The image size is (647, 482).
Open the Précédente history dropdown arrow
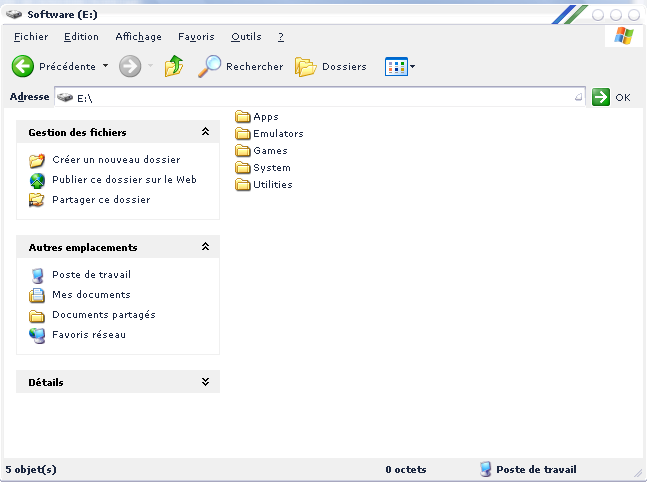click(105, 67)
